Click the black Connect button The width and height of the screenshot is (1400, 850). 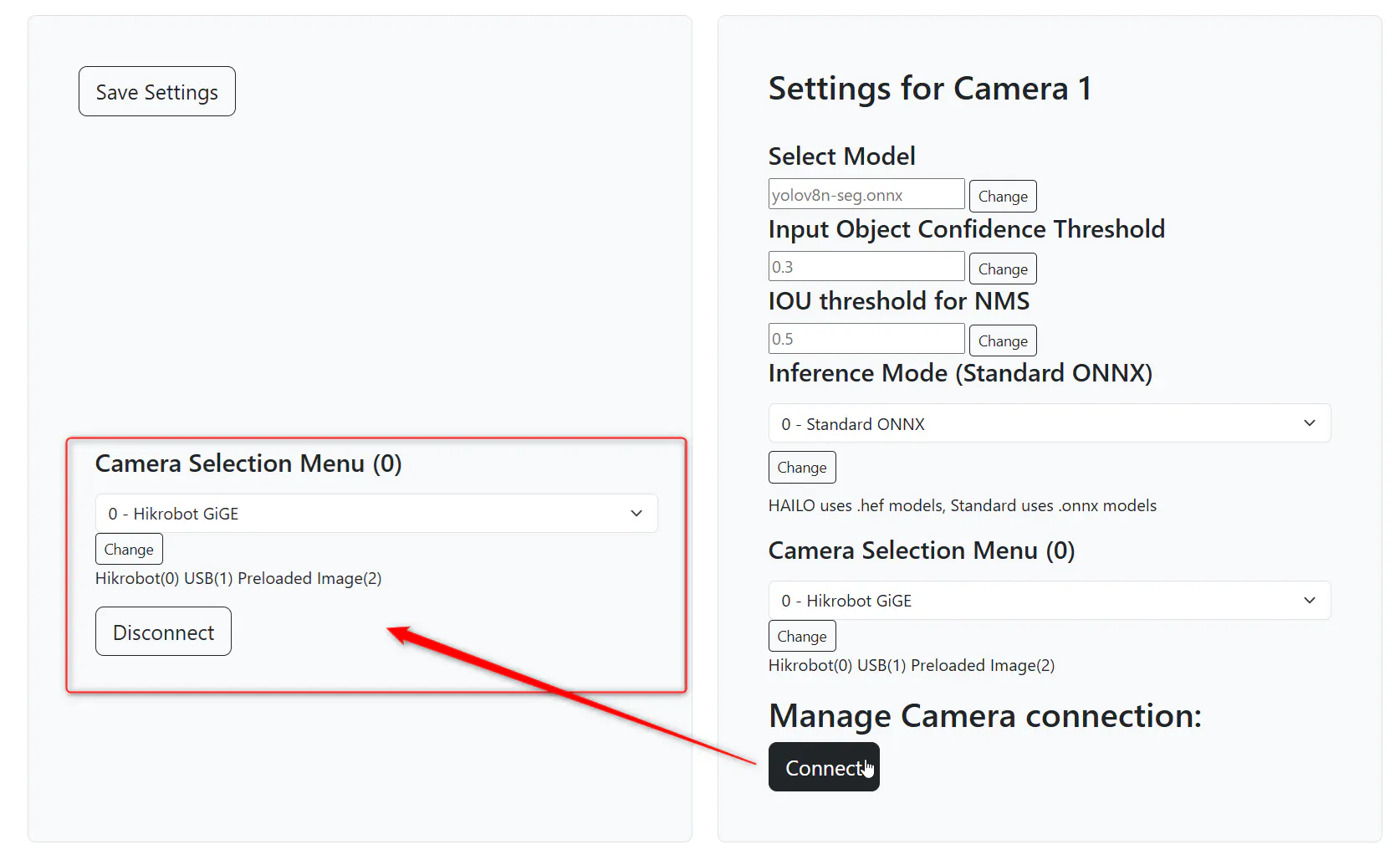click(824, 767)
